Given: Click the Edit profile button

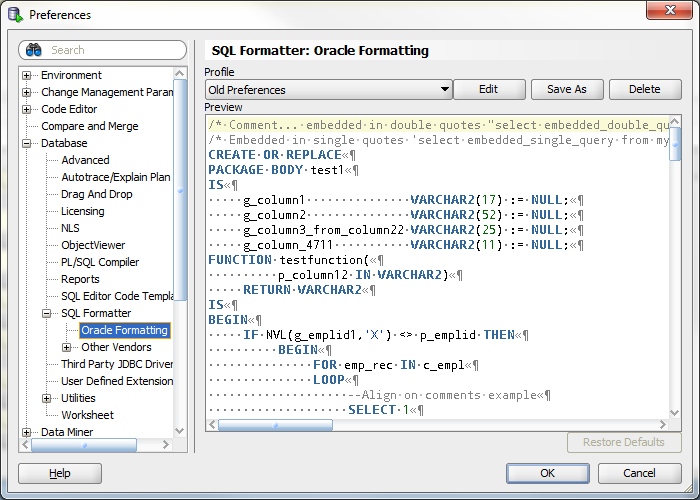Looking at the screenshot, I should (x=489, y=89).
